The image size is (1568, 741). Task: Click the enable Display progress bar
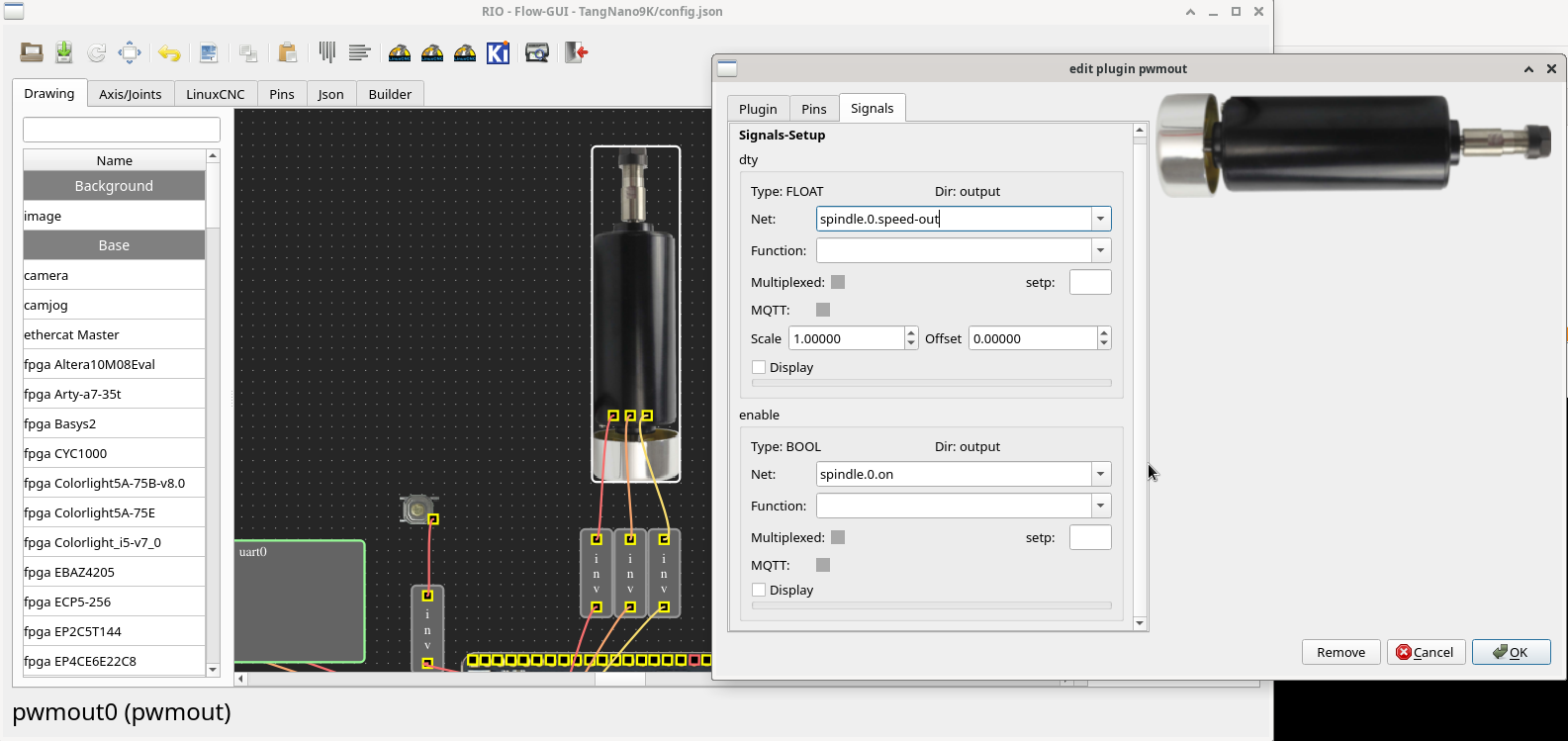click(x=931, y=605)
